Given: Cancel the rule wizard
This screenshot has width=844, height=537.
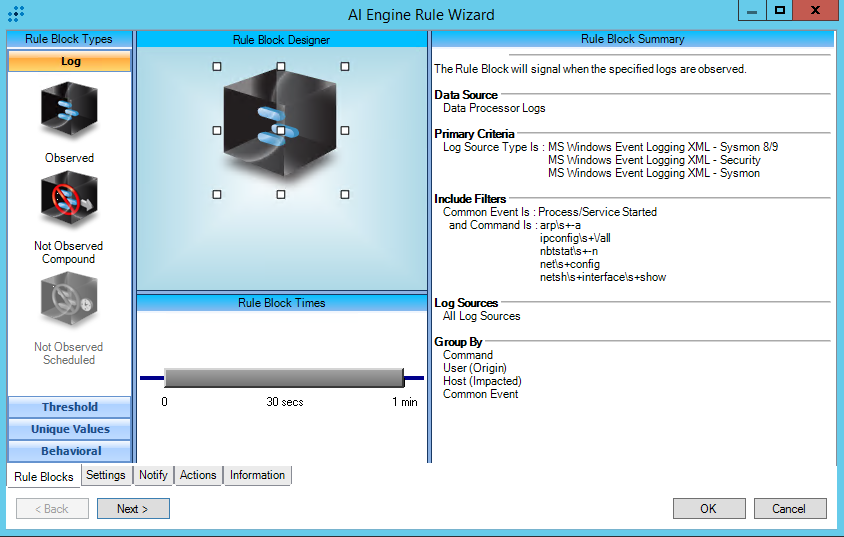Looking at the screenshot, I should 789,509.
